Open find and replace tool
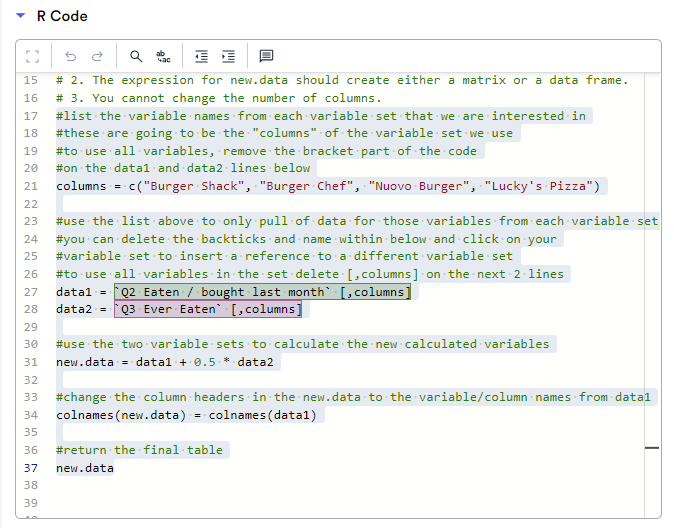674x528 pixels. click(163, 56)
